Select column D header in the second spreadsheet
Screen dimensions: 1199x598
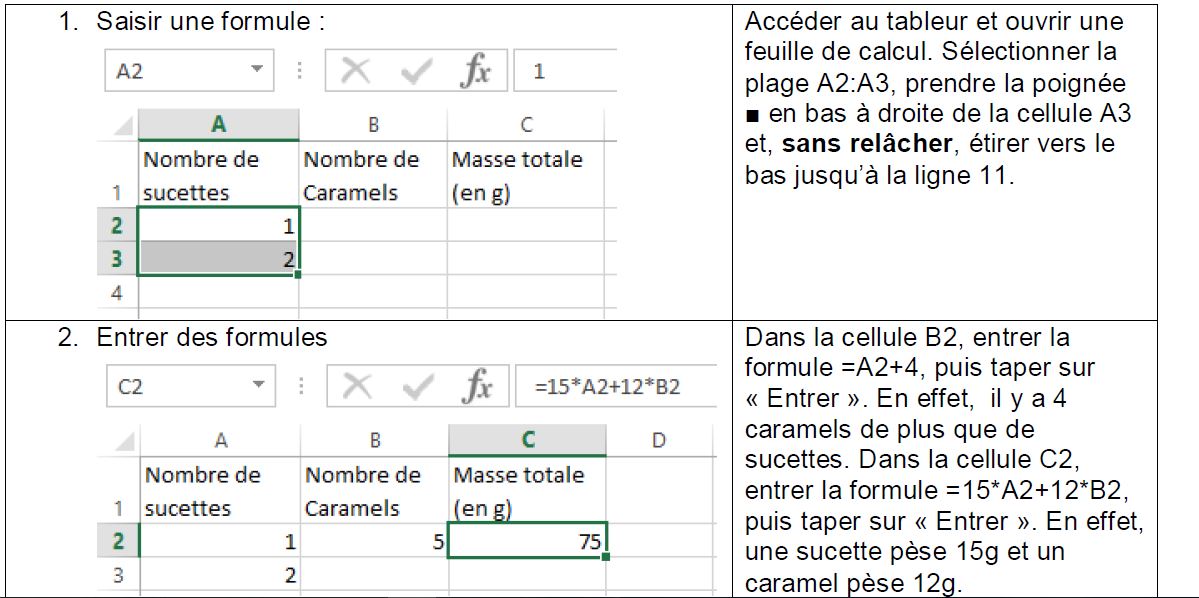click(x=658, y=439)
